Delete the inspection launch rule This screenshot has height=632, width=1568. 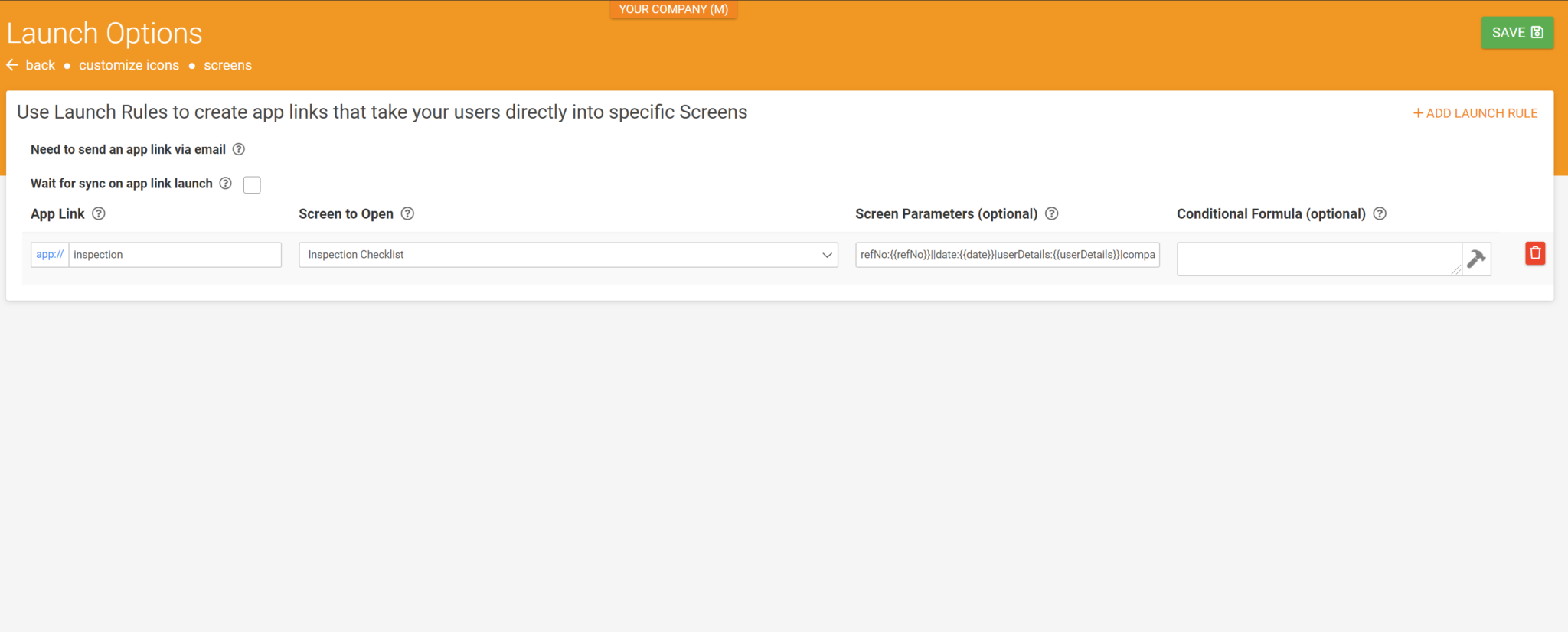(x=1534, y=253)
